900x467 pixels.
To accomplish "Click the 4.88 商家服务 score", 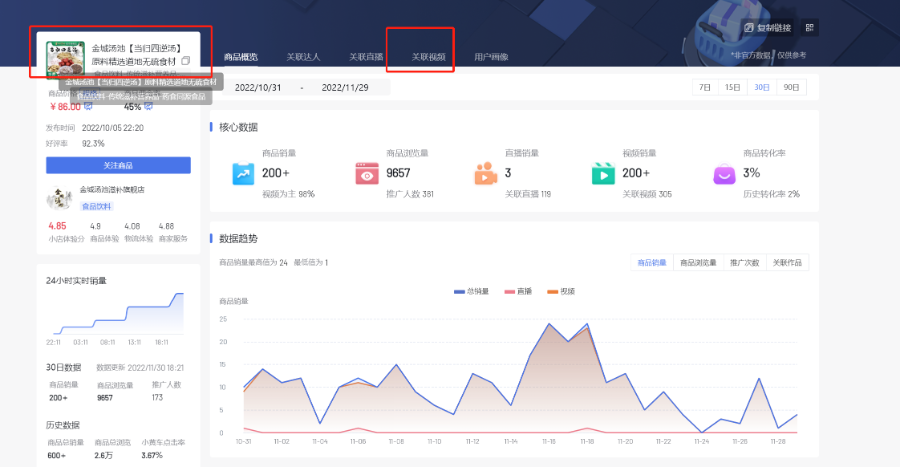I will click(166, 226).
